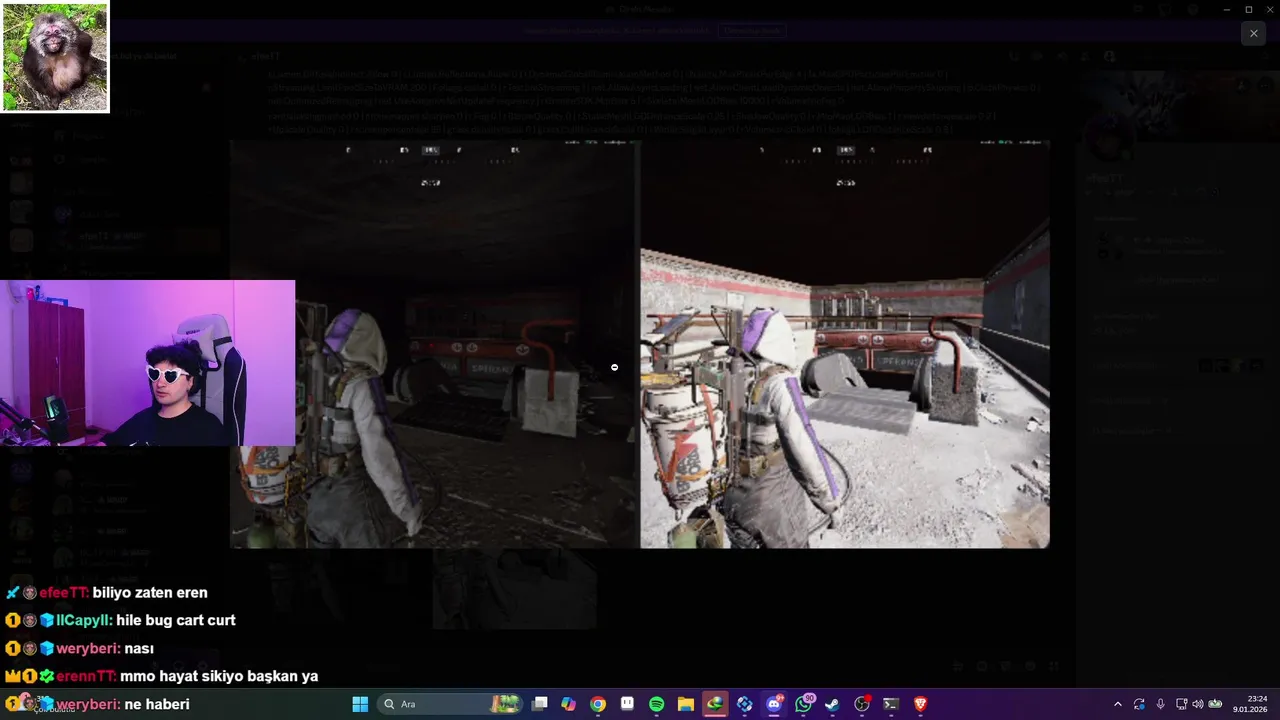Launch Copilot from the taskbar
1280x720 pixels.
[x=569, y=704]
